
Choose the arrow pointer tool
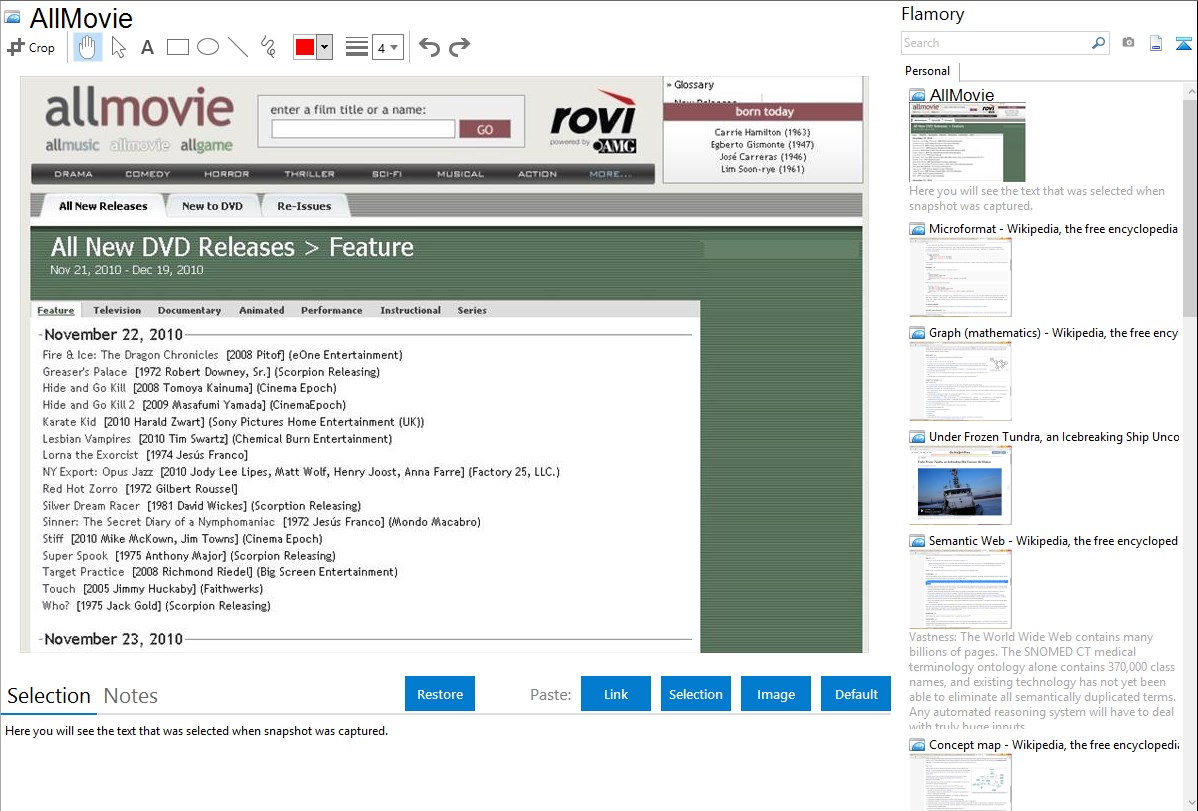pos(118,47)
